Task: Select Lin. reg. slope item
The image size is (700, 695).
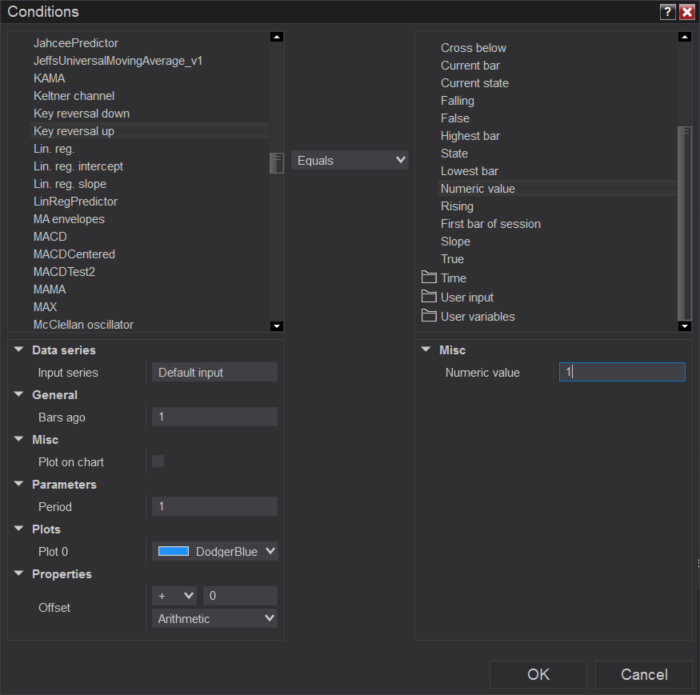Action: 70,184
